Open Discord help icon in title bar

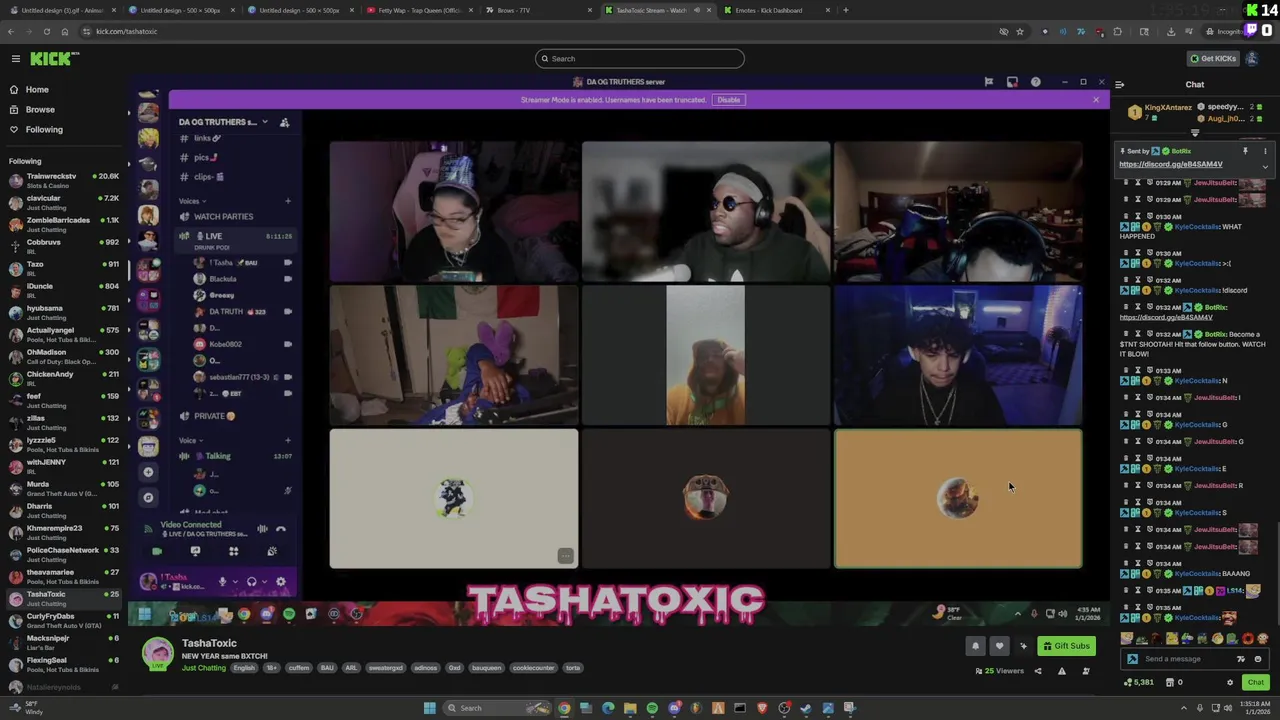click(x=1035, y=82)
